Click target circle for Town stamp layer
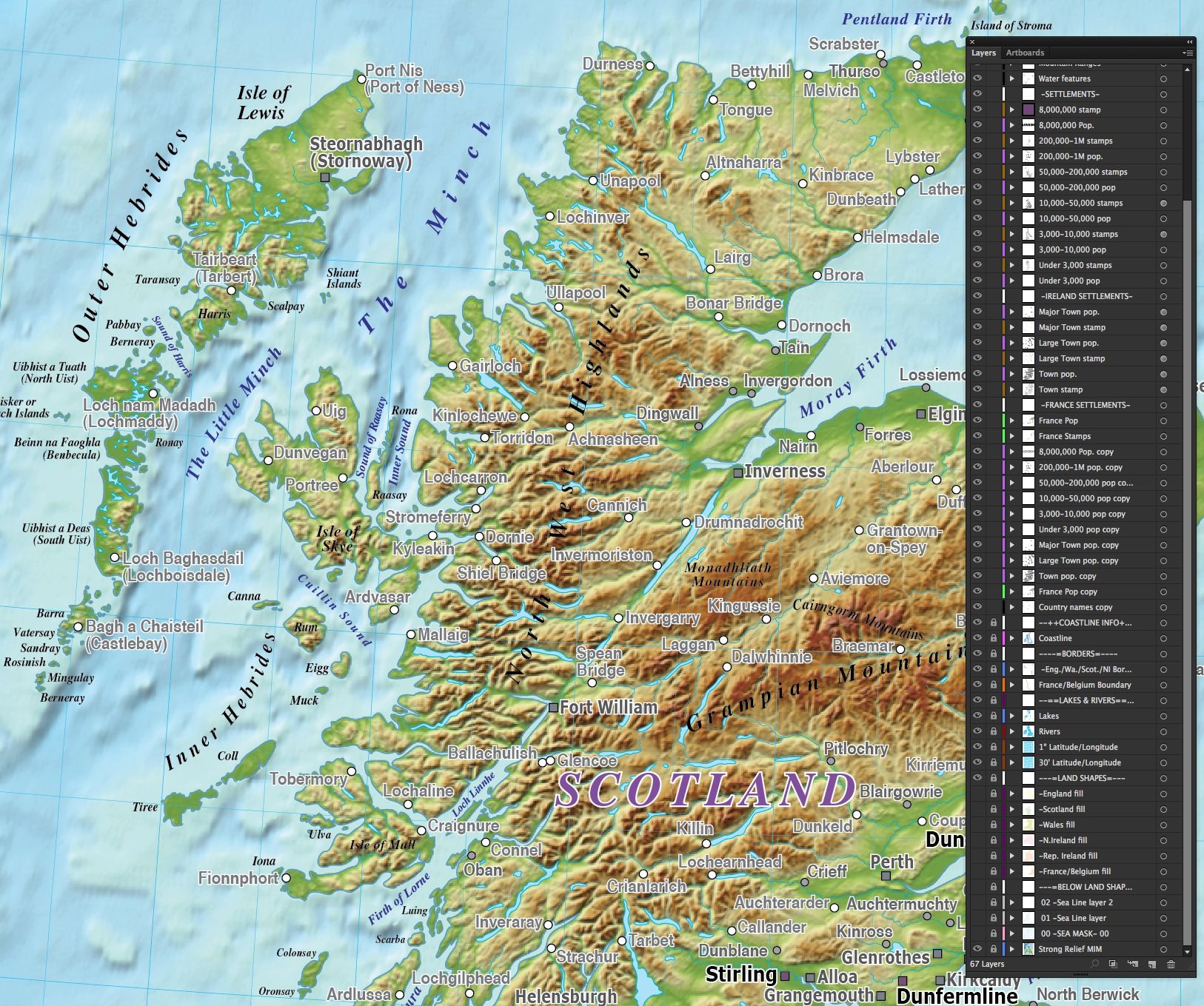 point(1163,389)
